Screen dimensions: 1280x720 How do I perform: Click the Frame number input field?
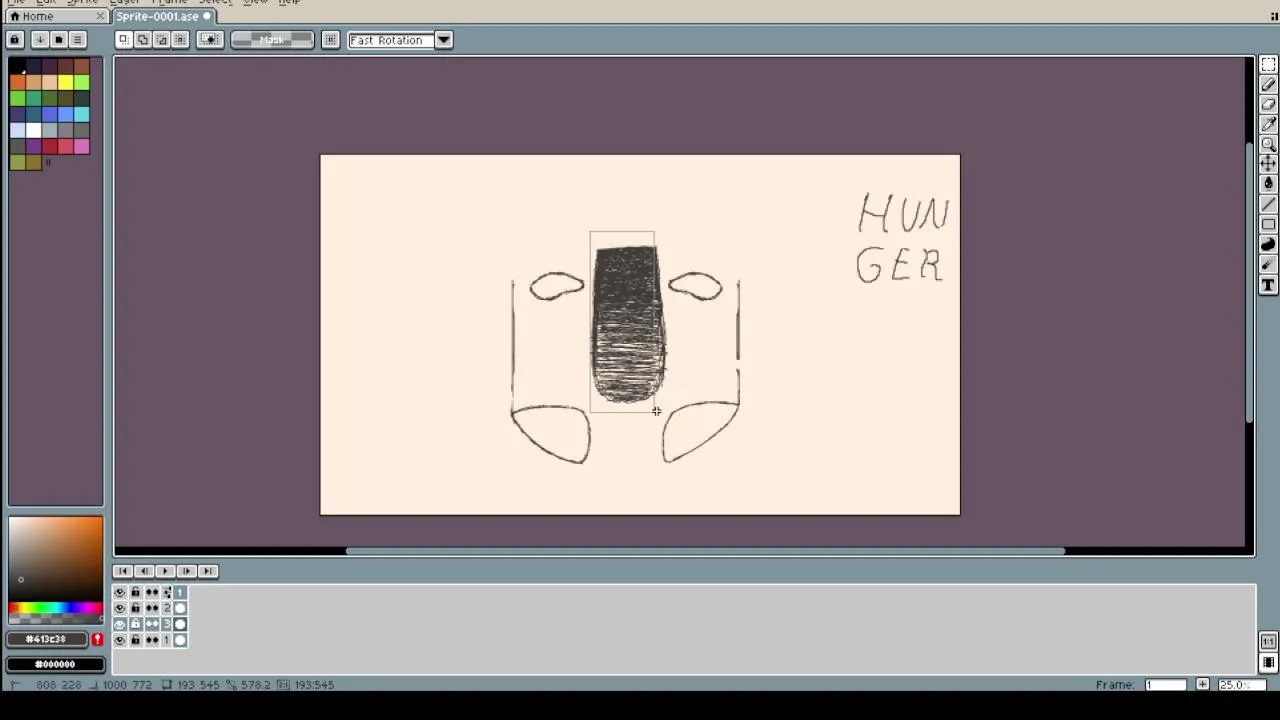1166,685
